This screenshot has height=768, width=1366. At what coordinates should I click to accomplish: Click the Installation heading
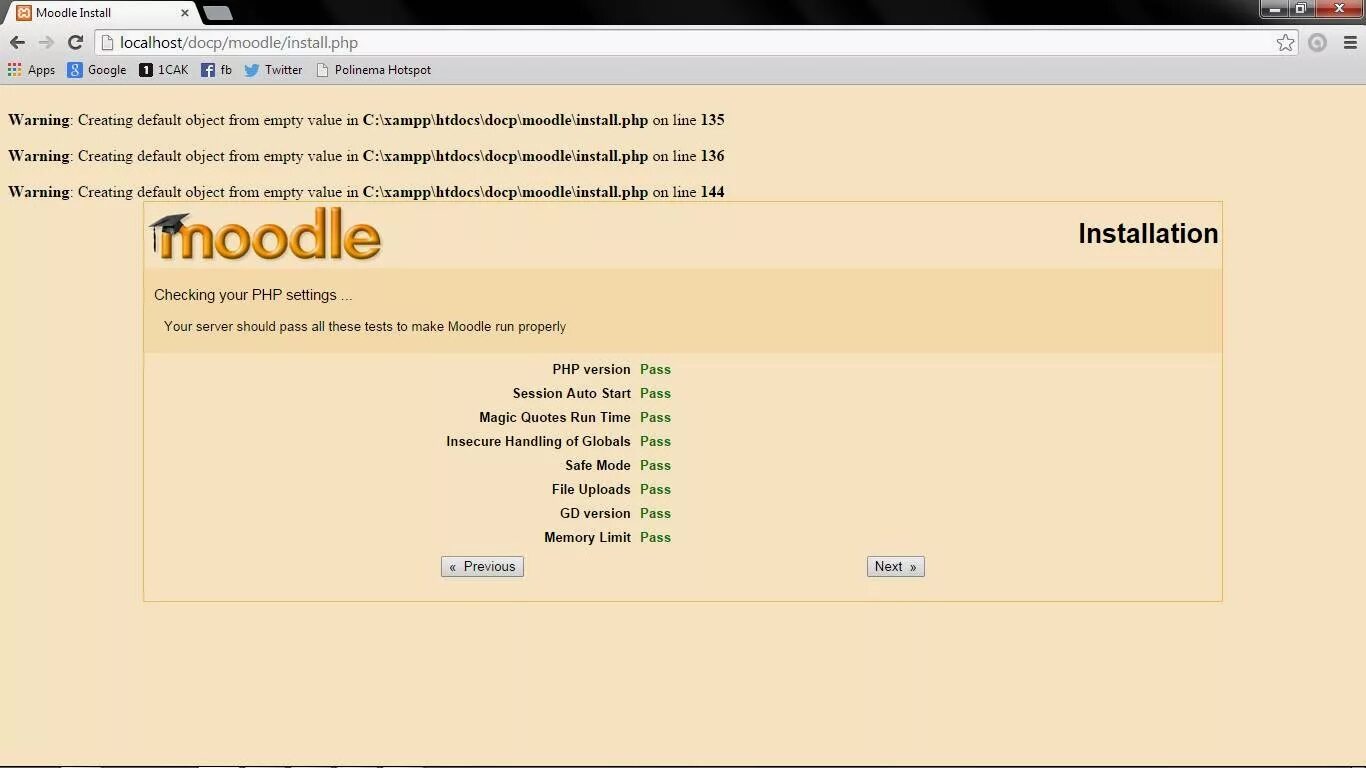point(1148,233)
